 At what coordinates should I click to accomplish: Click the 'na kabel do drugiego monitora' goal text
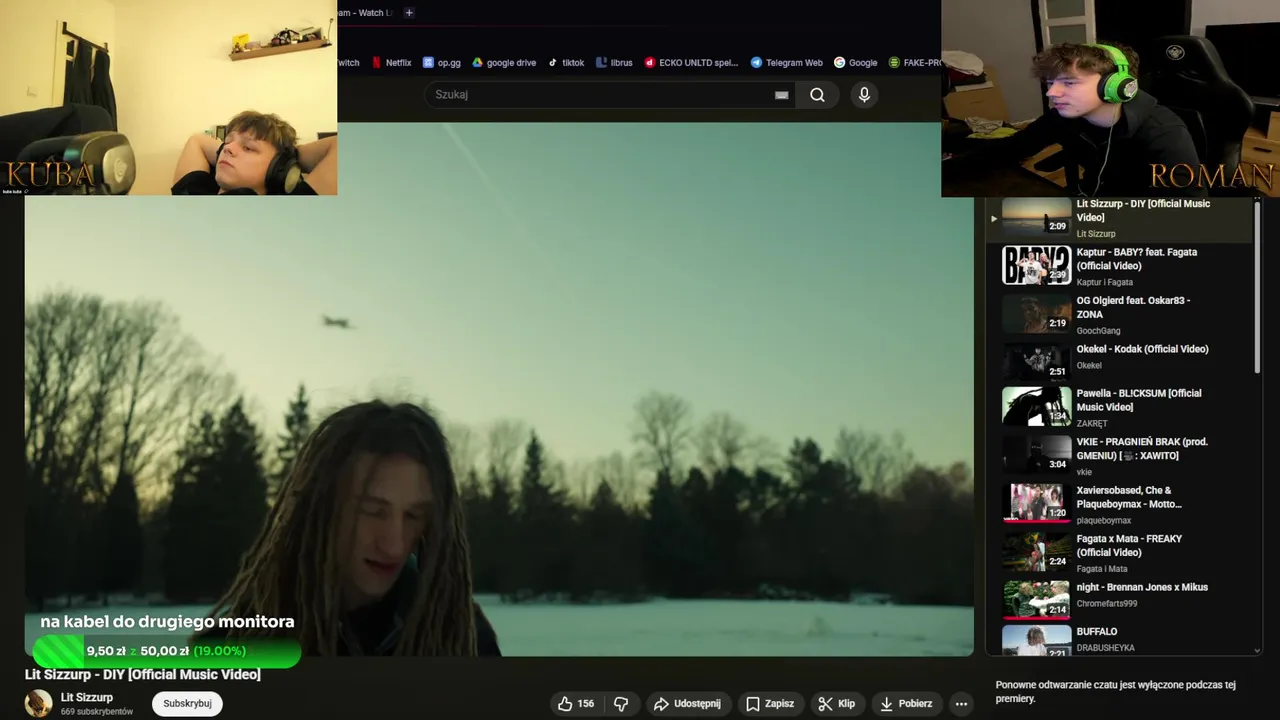pos(167,622)
